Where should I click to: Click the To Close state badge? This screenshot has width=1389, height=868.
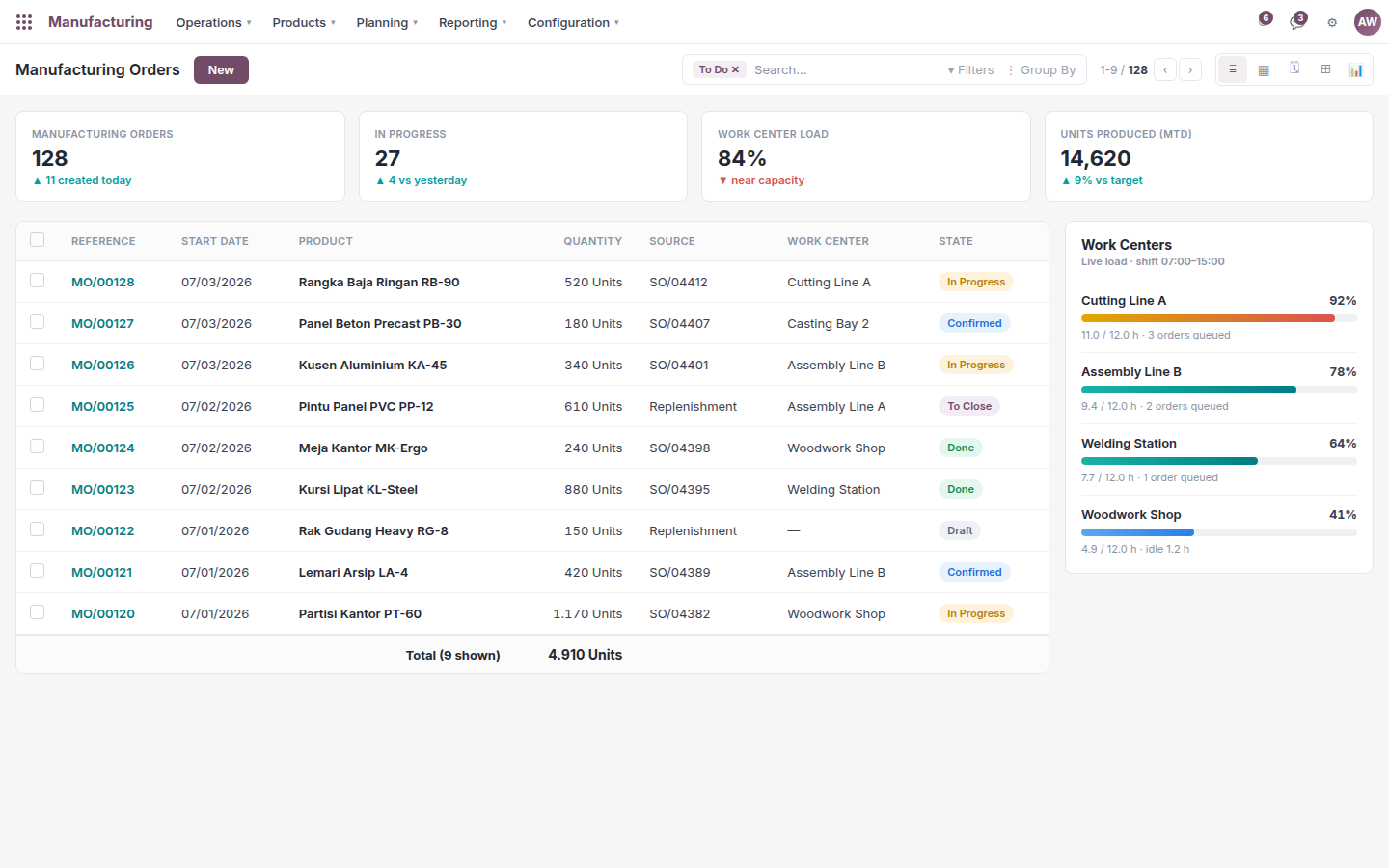coord(969,406)
